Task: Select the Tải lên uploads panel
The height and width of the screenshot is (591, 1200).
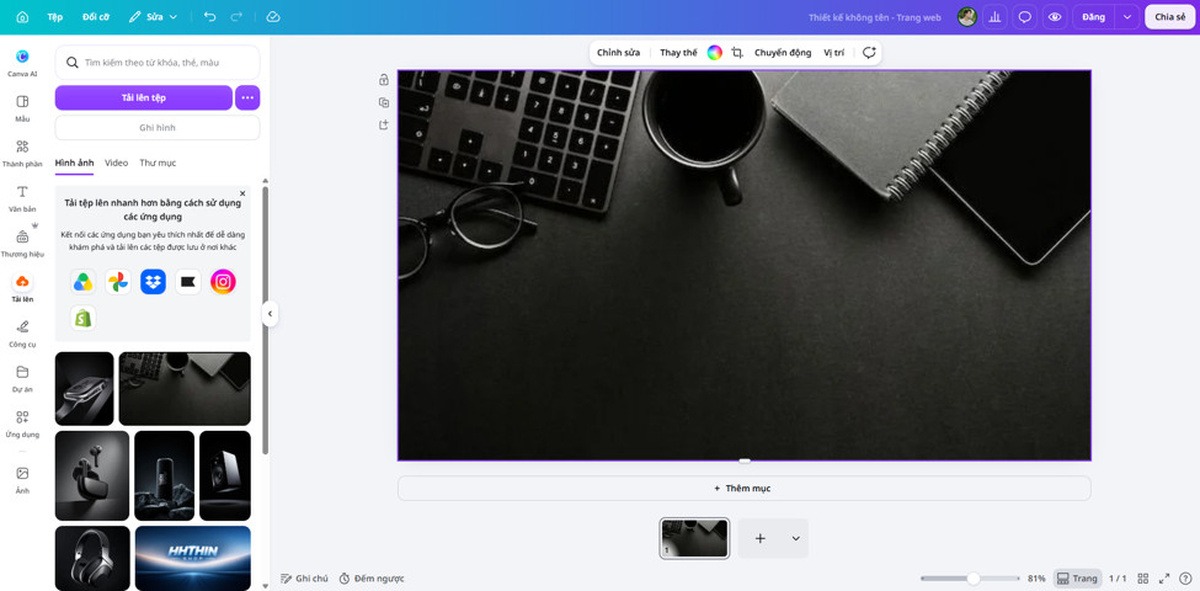Action: click(x=22, y=288)
